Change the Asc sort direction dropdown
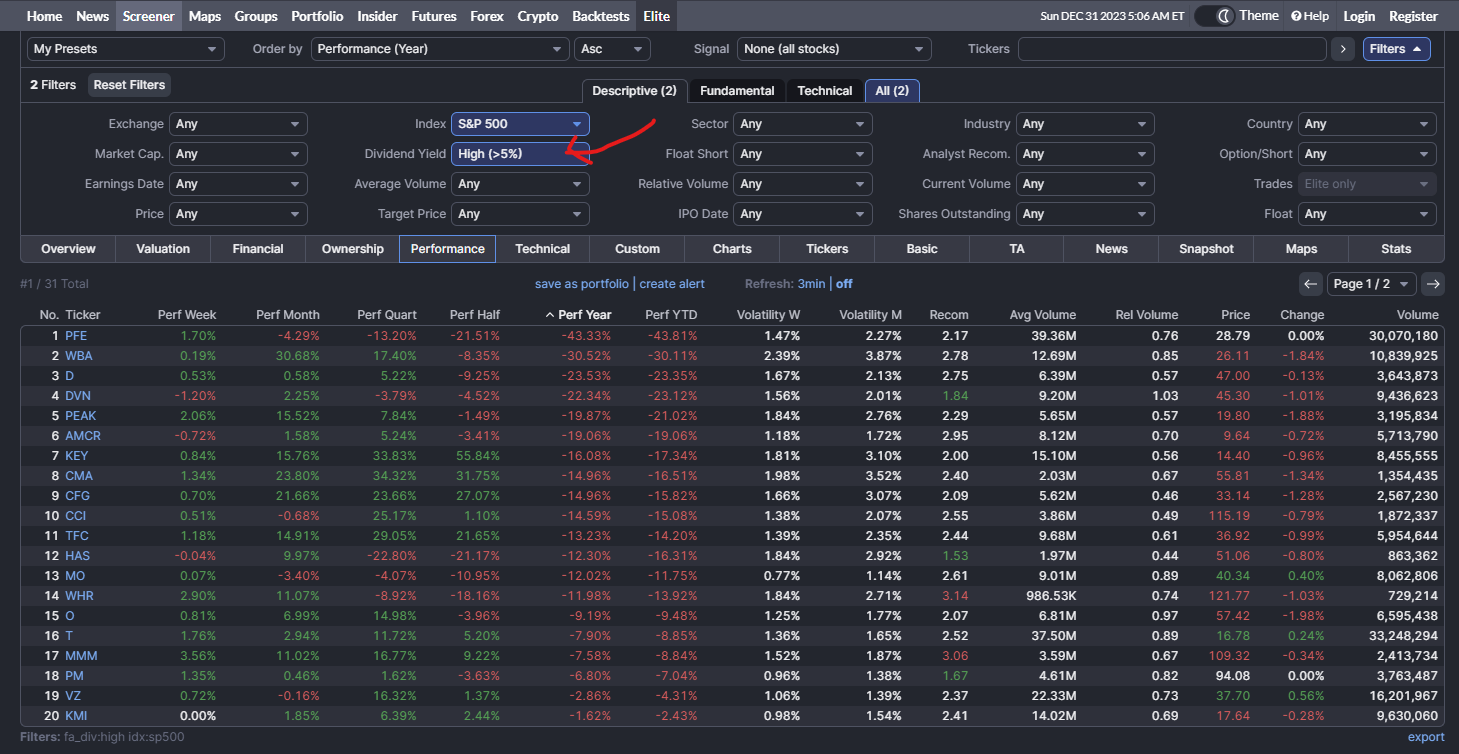 coord(612,49)
